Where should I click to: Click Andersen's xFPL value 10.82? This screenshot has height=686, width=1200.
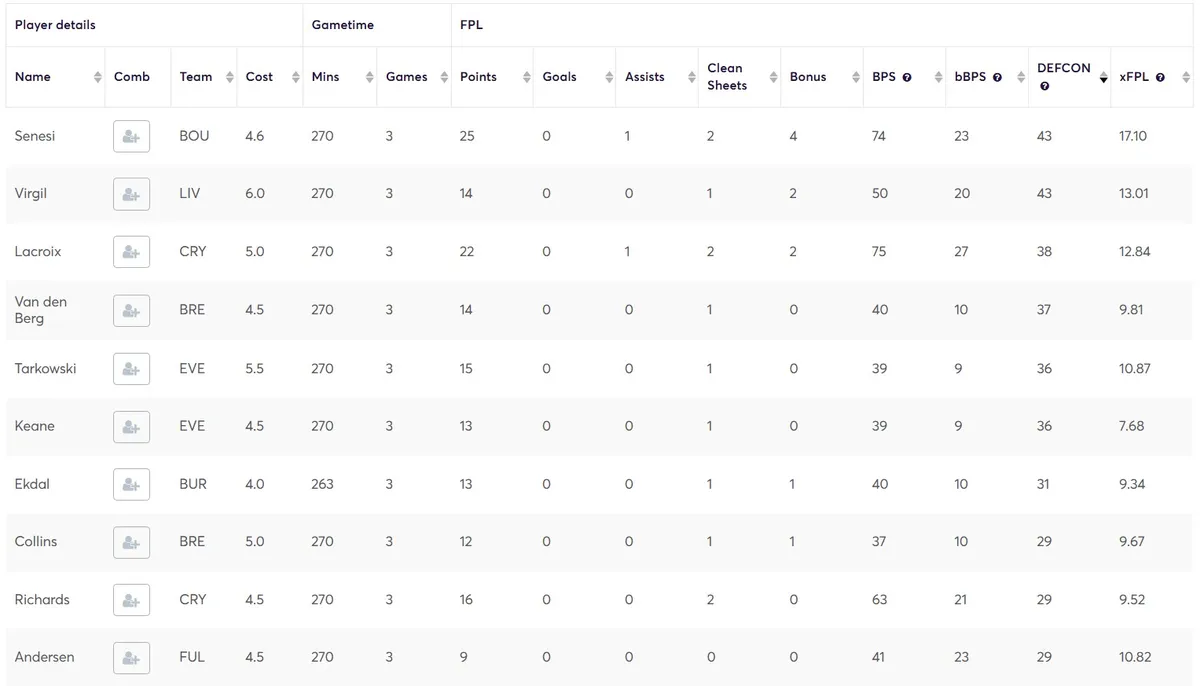pyautogui.click(x=1135, y=658)
